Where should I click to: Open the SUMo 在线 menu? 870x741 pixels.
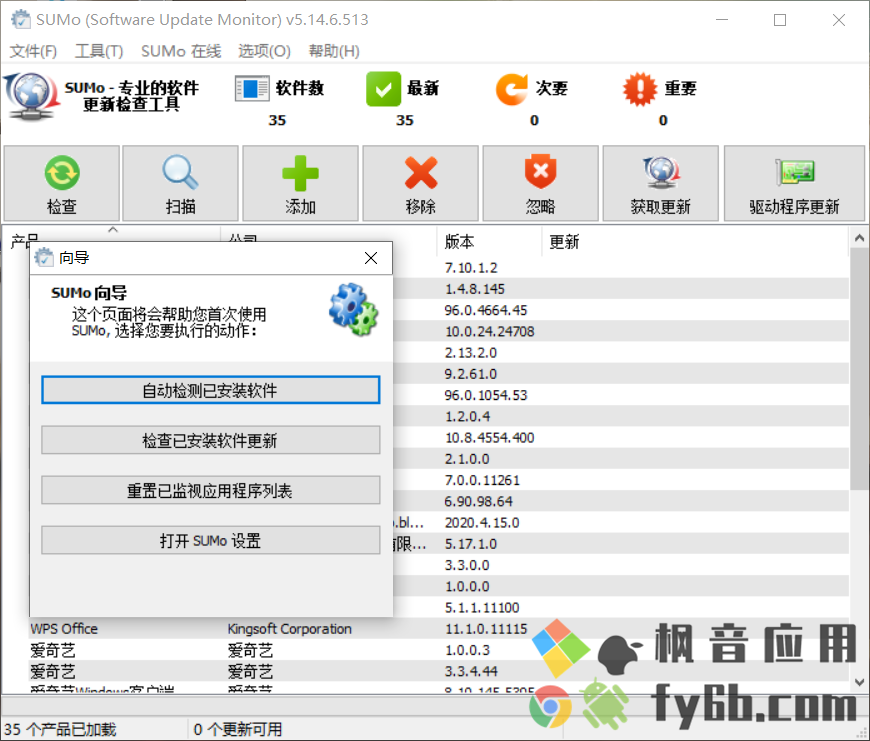(x=181, y=51)
